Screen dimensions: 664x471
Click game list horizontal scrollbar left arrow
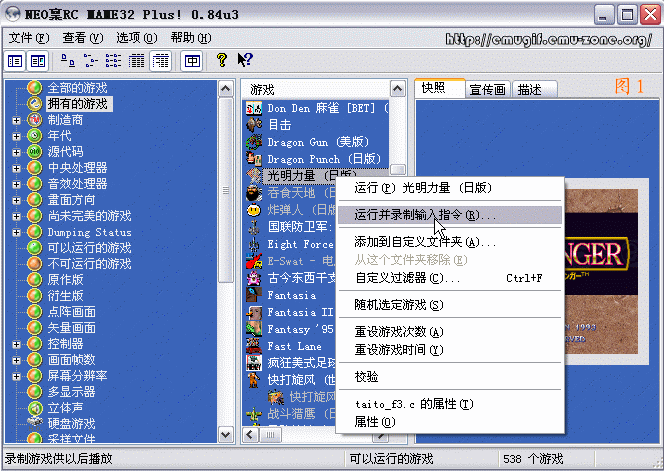pyautogui.click(x=251, y=435)
